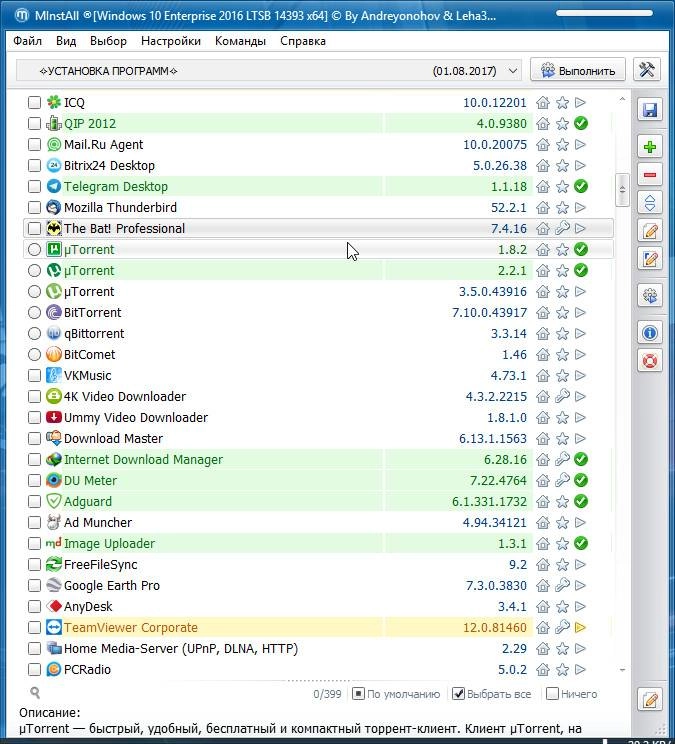675x744 pixels.
Task: Click green checkmark in Adguard row
Action: [581, 502]
